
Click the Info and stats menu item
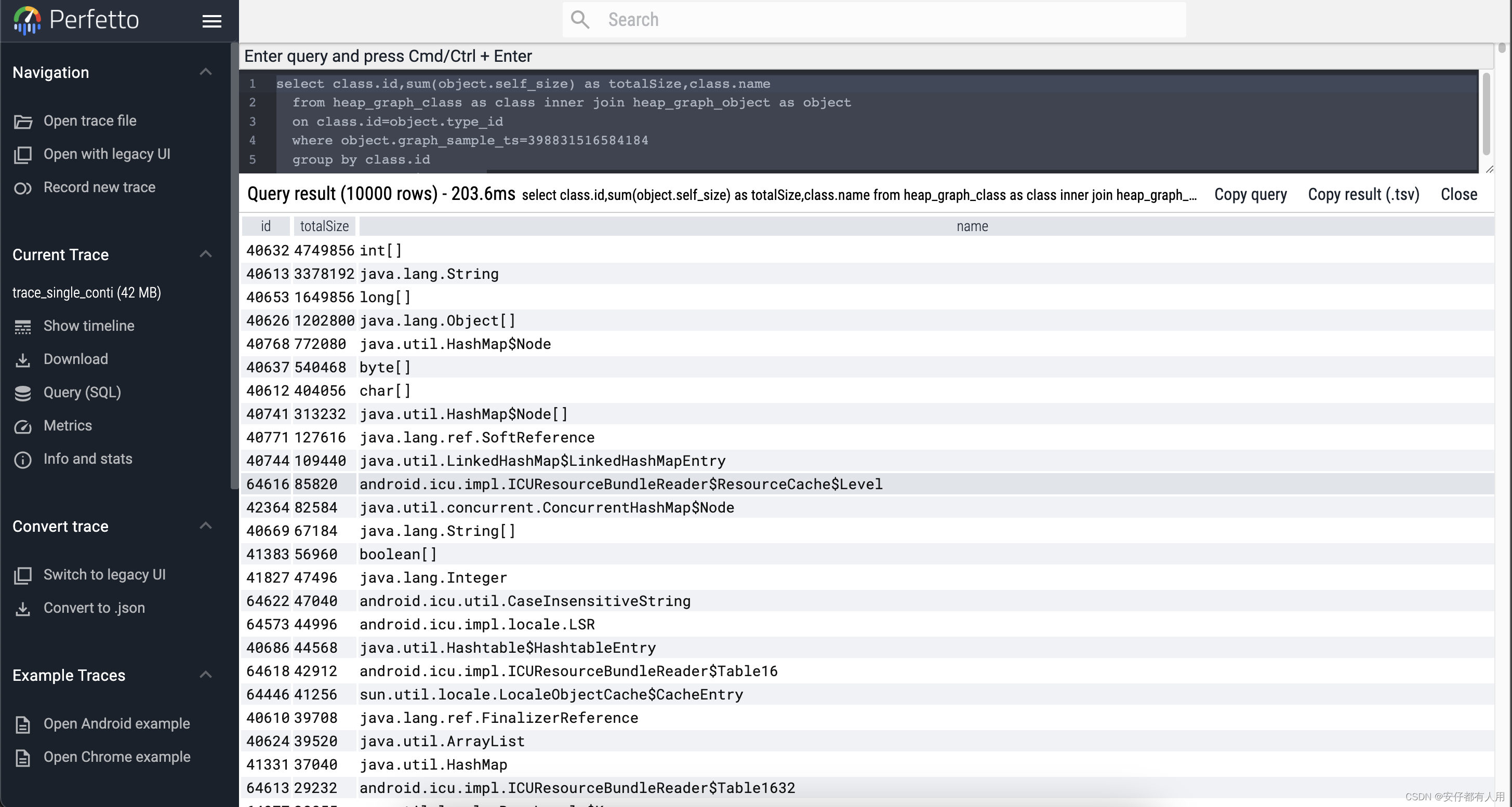point(87,458)
